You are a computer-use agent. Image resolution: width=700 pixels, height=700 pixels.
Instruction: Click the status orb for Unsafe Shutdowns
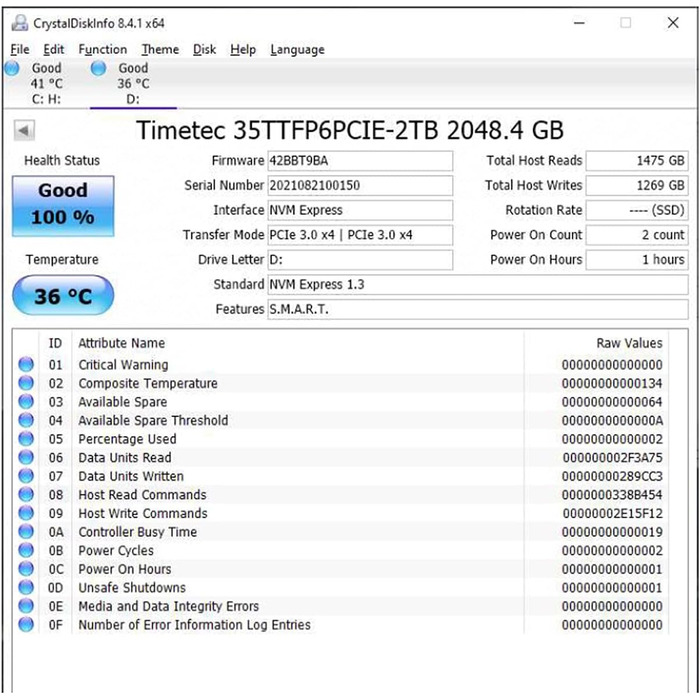[x=26, y=588]
